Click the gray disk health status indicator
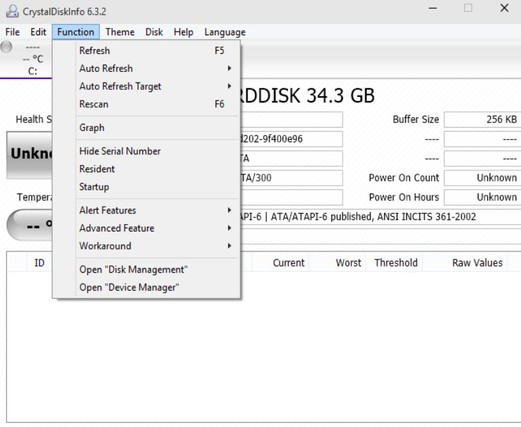The width and height of the screenshot is (521, 427). click(6, 47)
